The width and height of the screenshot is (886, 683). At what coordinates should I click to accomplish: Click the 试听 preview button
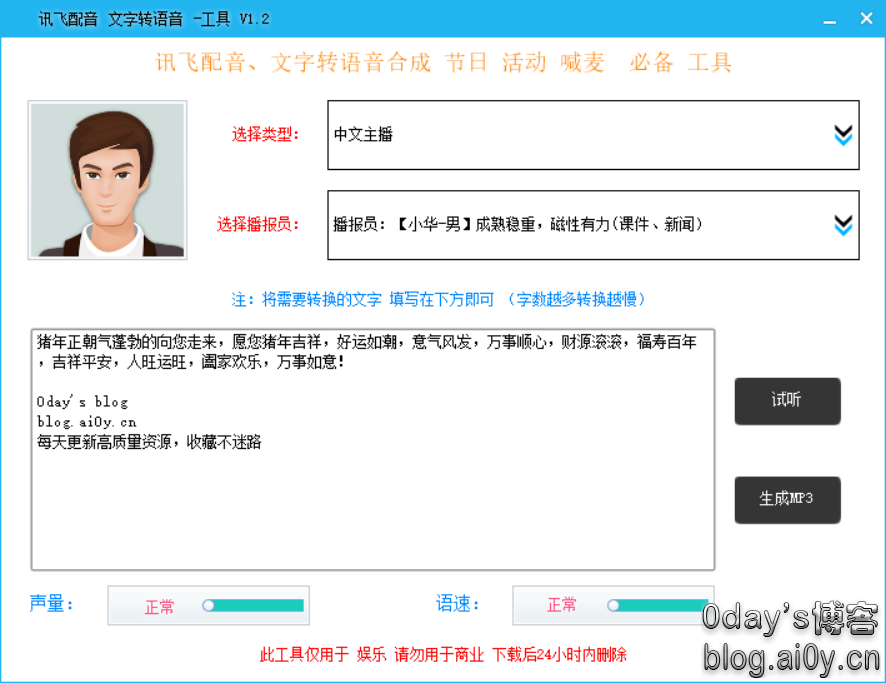787,401
